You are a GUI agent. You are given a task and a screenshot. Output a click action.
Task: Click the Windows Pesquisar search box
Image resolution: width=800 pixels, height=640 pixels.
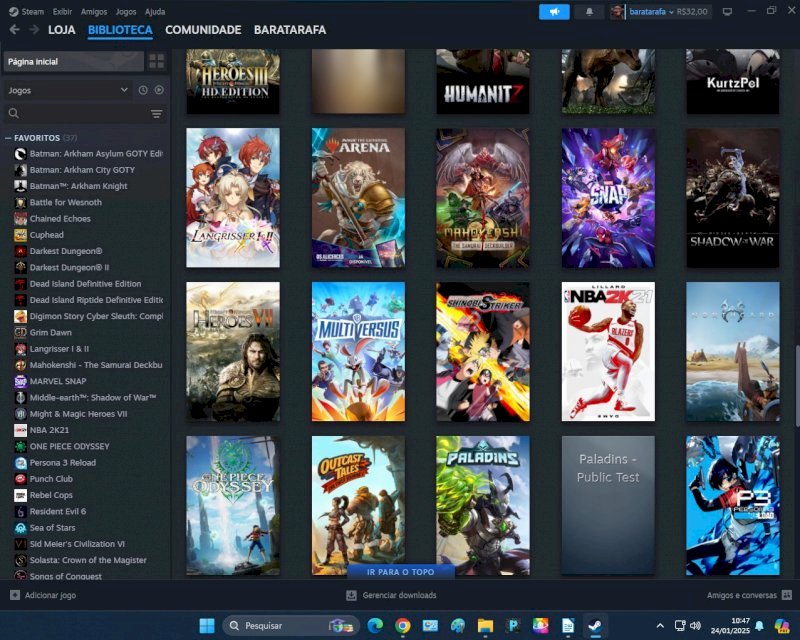coord(291,625)
